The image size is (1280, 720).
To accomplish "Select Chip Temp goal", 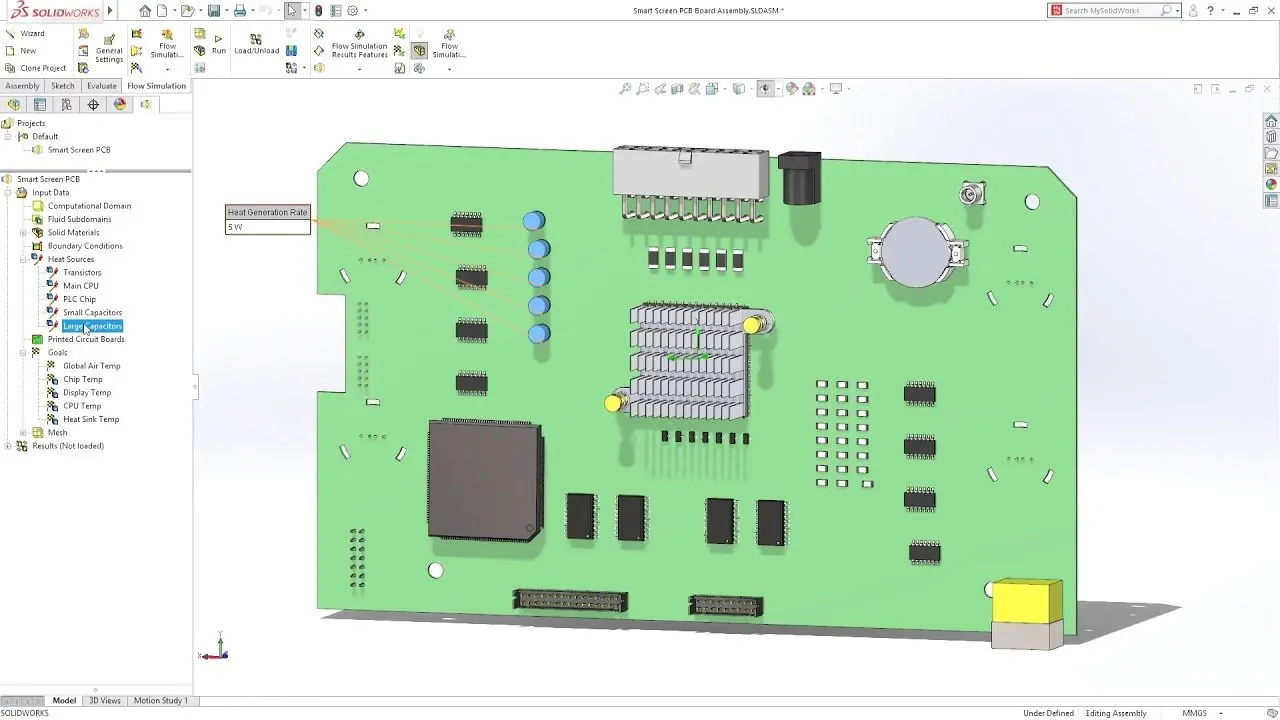I will (x=83, y=379).
